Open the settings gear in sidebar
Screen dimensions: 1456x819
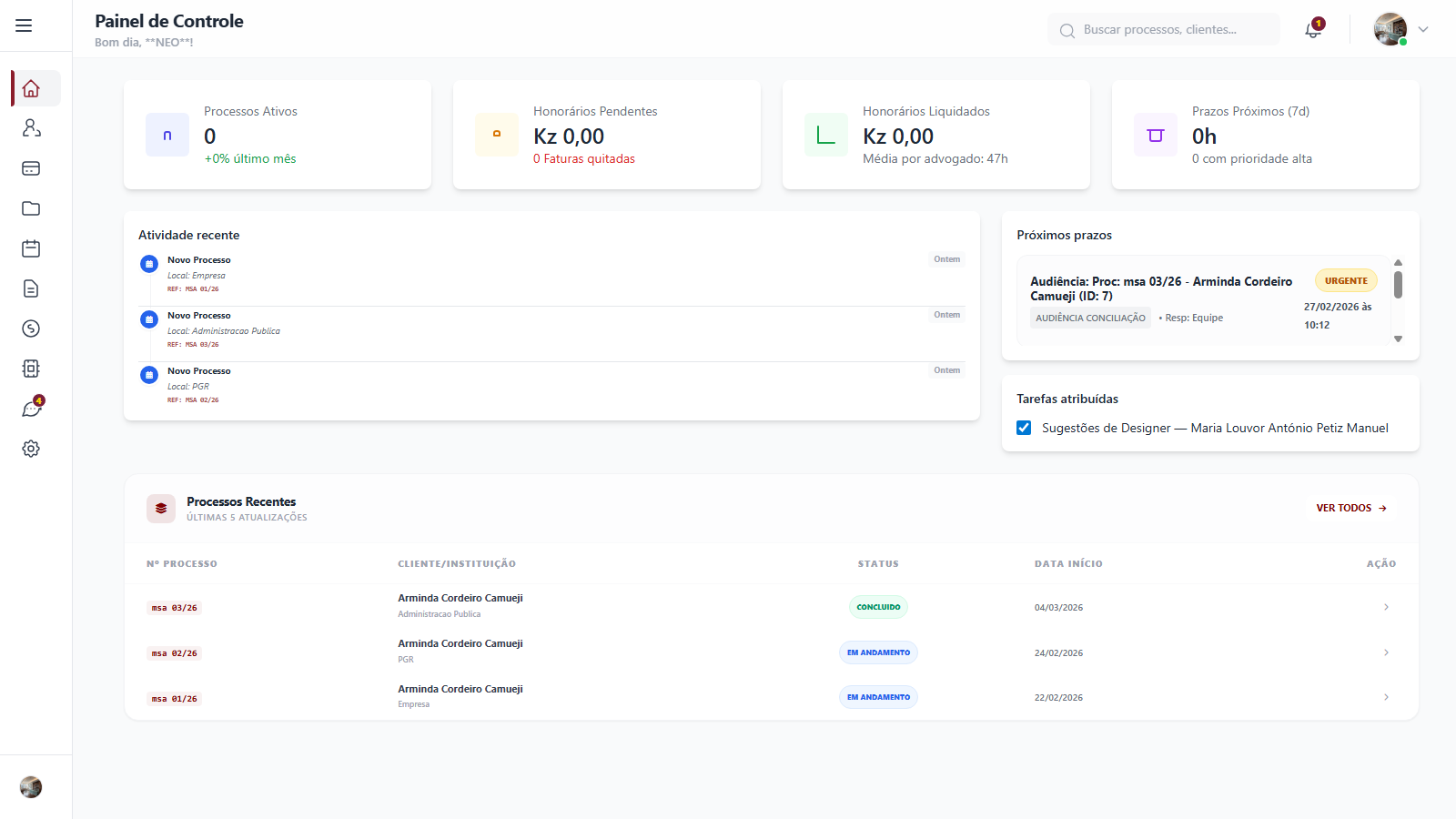click(31, 449)
